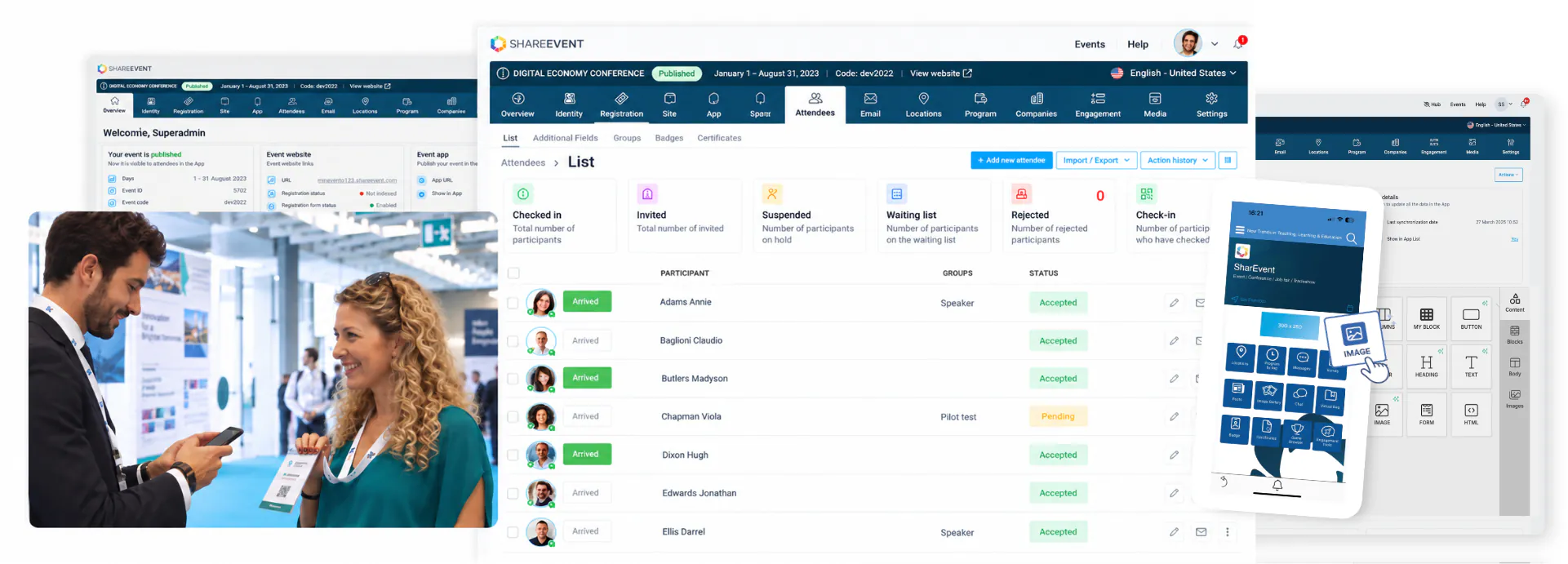Click Help in main window header
Viewport: 1568px width, 564px height.
coord(1138,45)
